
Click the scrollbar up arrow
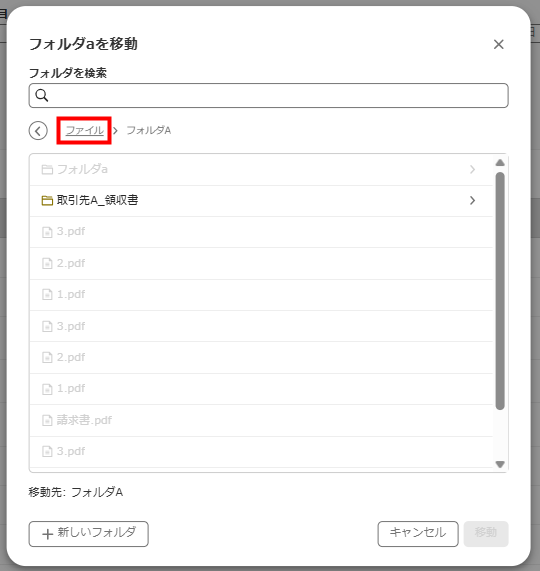[500, 163]
